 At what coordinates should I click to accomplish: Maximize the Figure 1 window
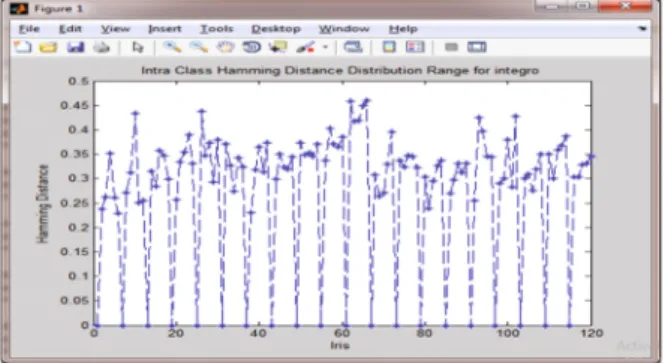tap(583, 6)
